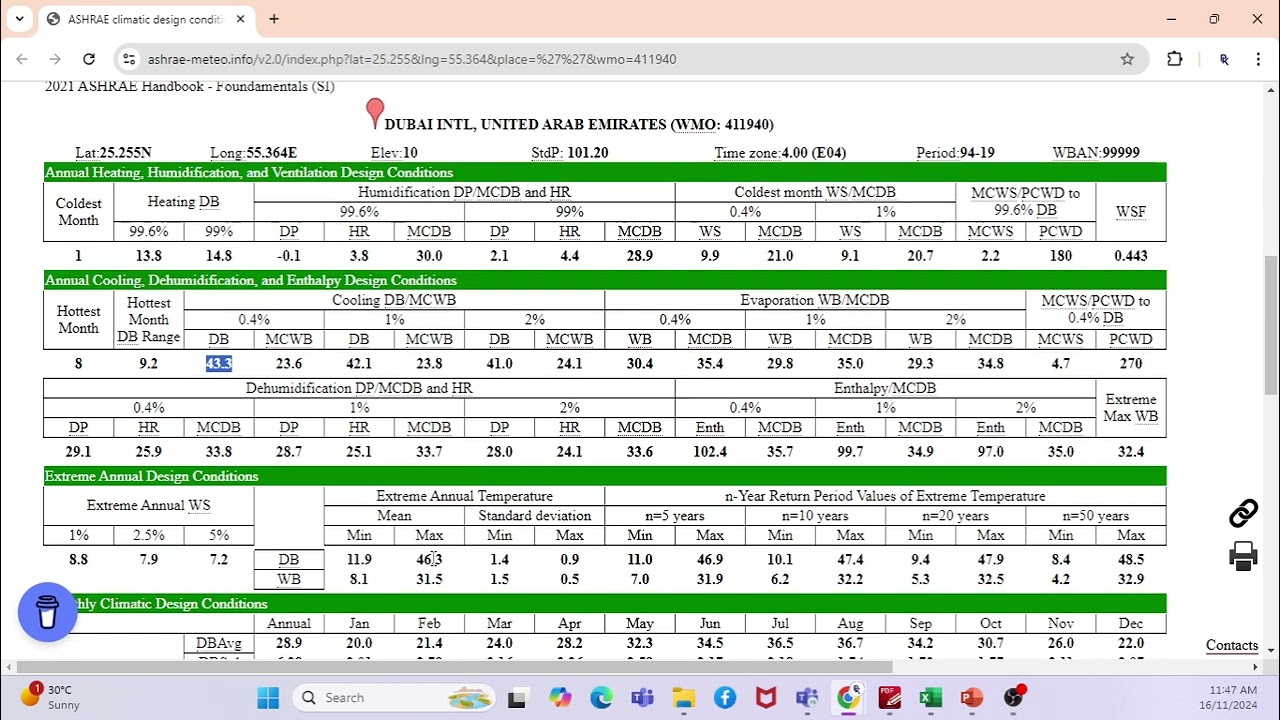This screenshot has width=1280, height=720.
Task: Click the Extreme Annual WS 1% value 8.8
Action: [x=78, y=559]
